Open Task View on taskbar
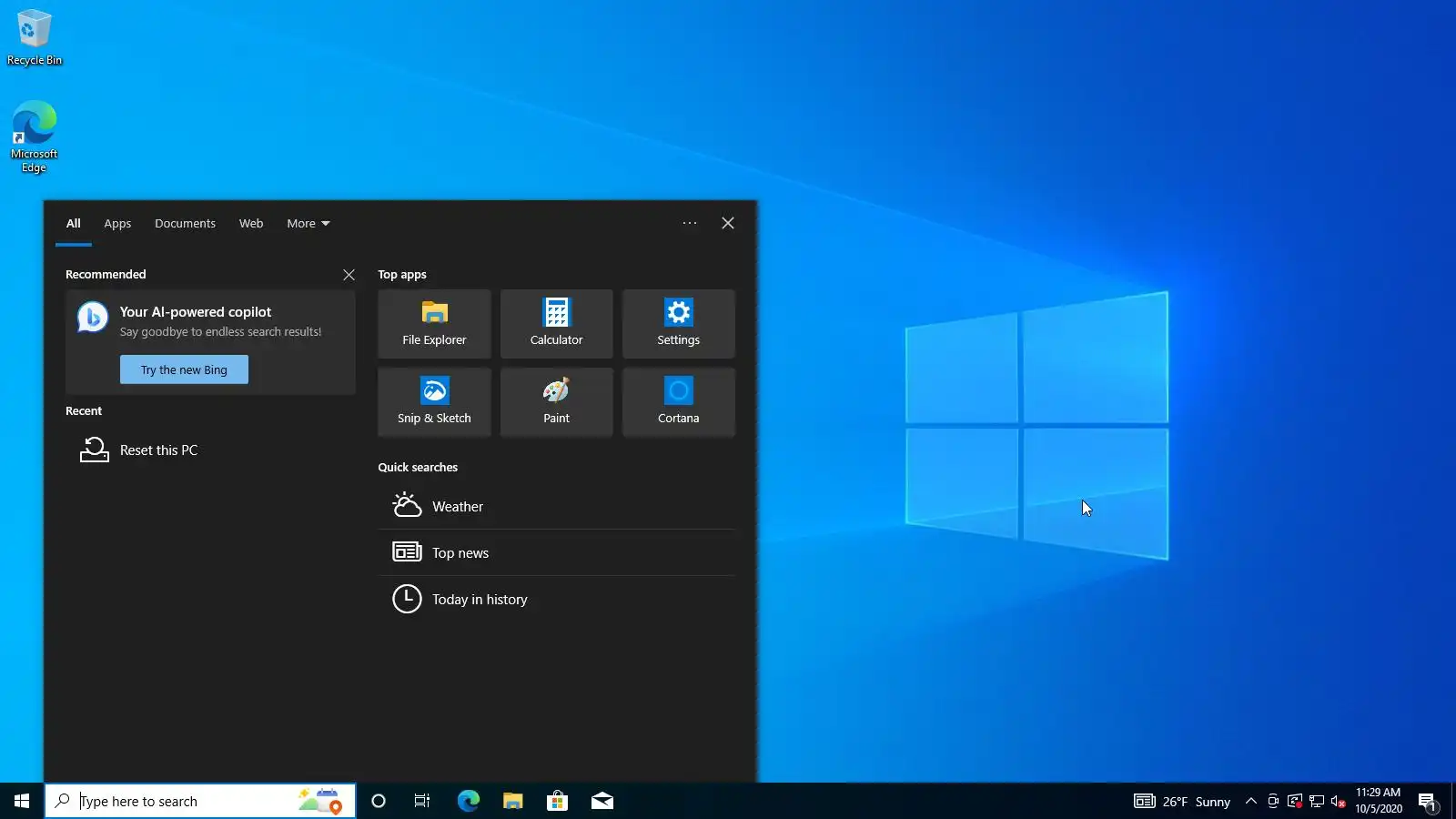Viewport: 1456px width, 819px height. click(x=422, y=801)
